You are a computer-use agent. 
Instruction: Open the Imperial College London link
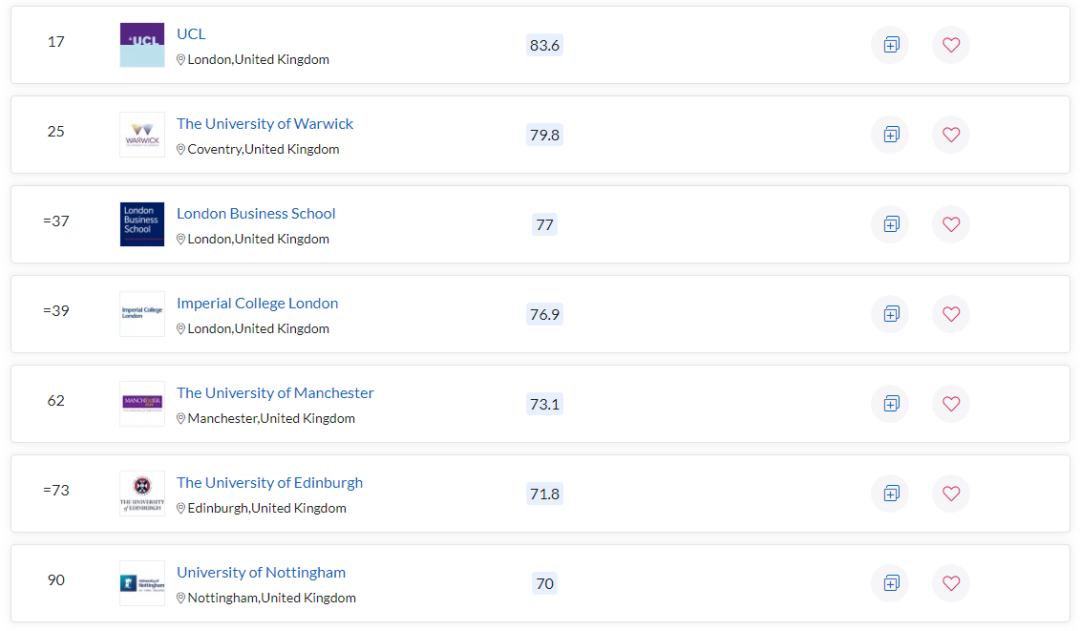point(257,303)
